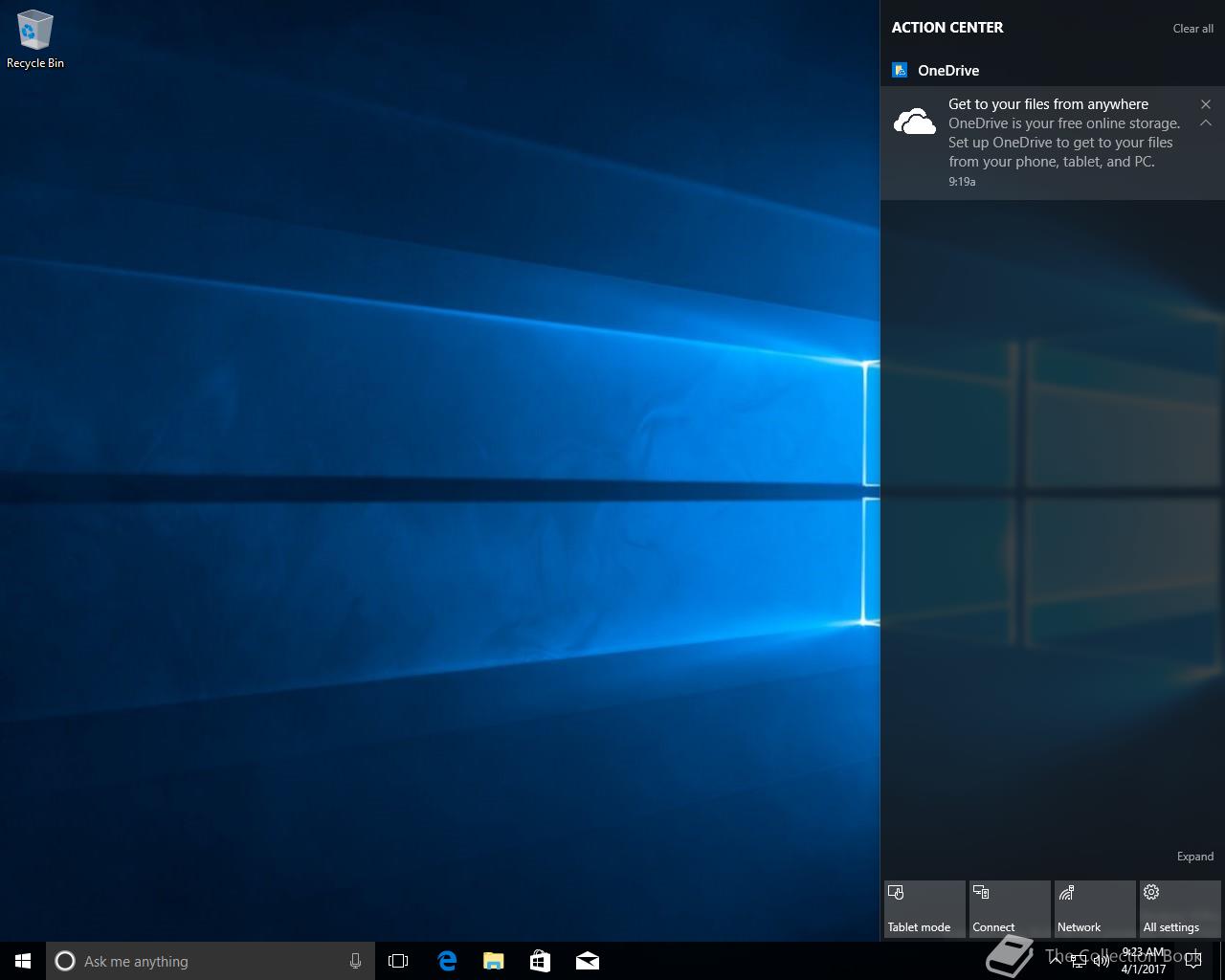
Task: Collapse the OneDrive notification with chevron
Action: tap(1206, 123)
